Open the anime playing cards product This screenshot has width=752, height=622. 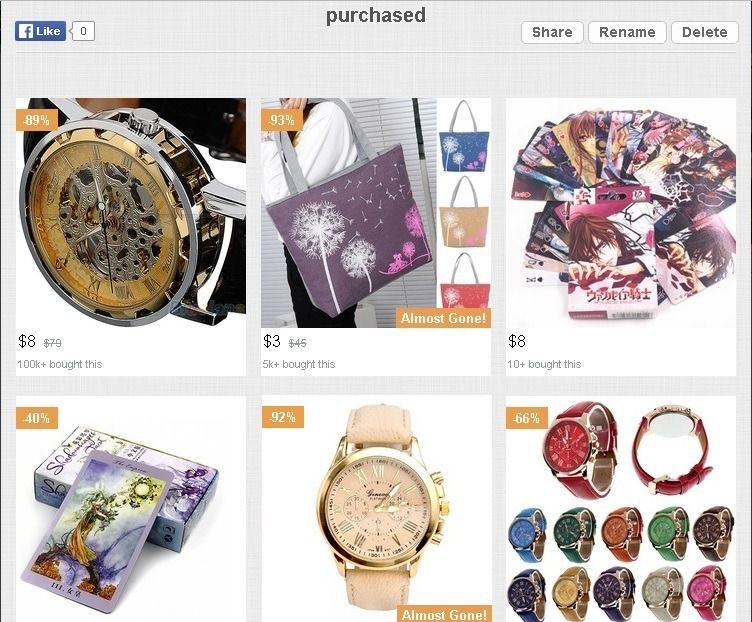(621, 213)
